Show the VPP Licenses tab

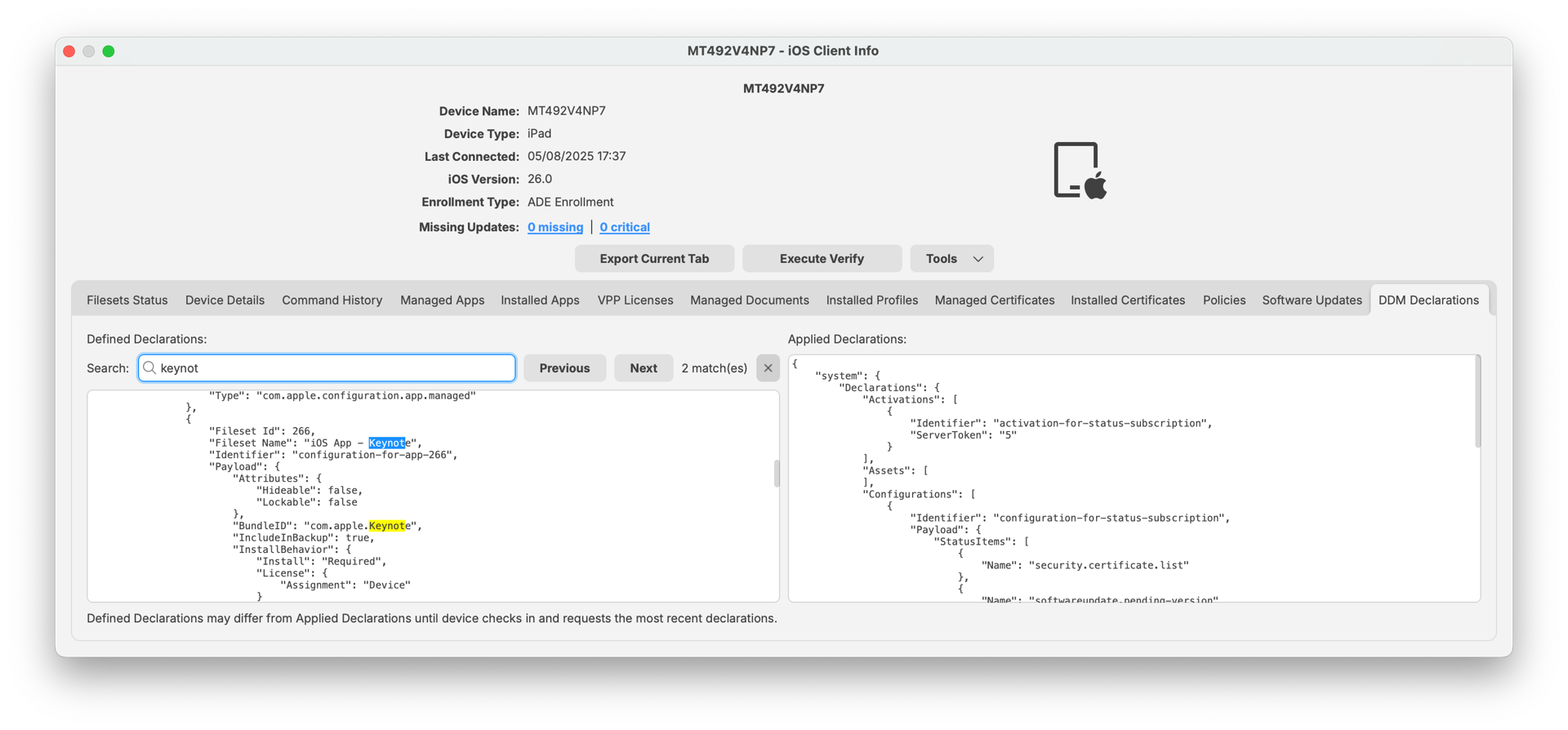tap(635, 300)
